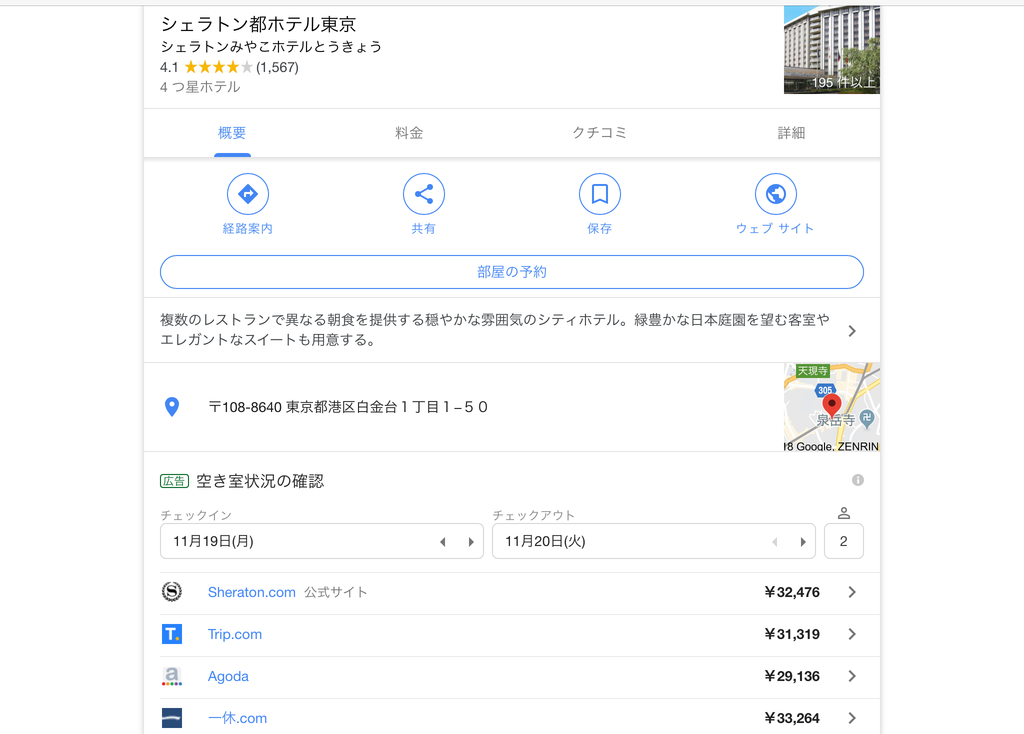
Task: Click the 部屋の予約 button
Action: pos(512,272)
